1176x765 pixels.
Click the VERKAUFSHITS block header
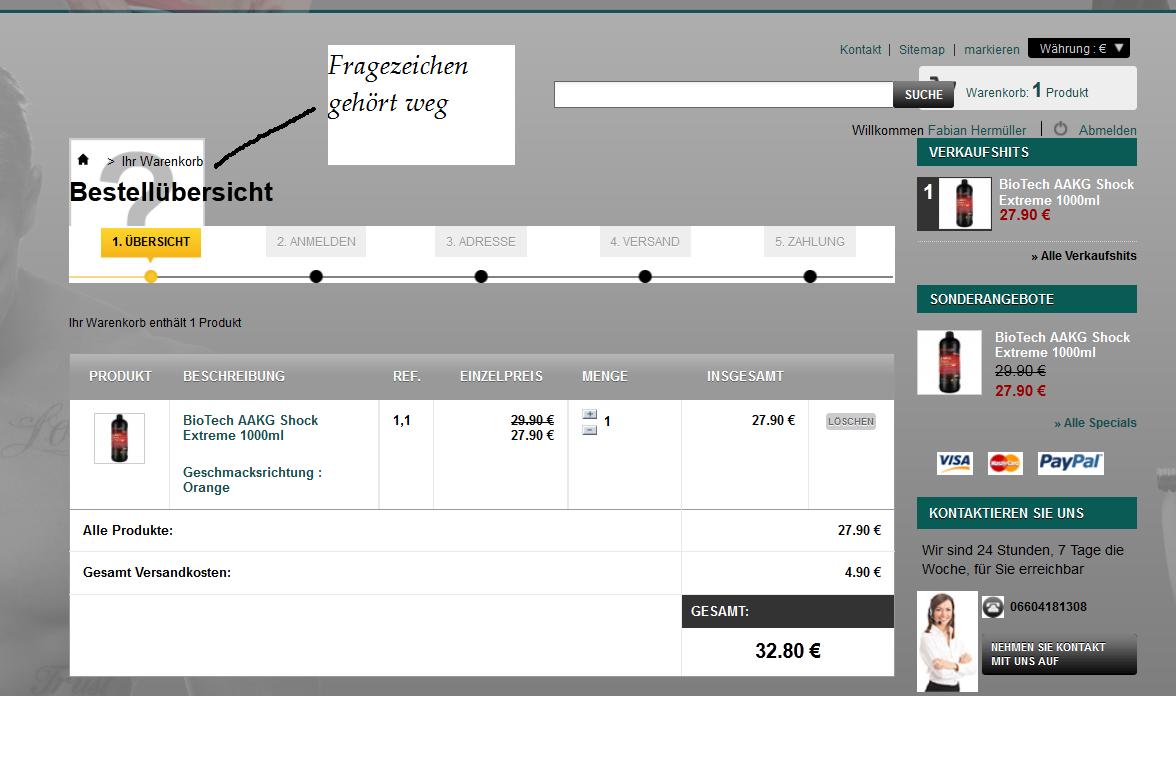(x=1027, y=152)
